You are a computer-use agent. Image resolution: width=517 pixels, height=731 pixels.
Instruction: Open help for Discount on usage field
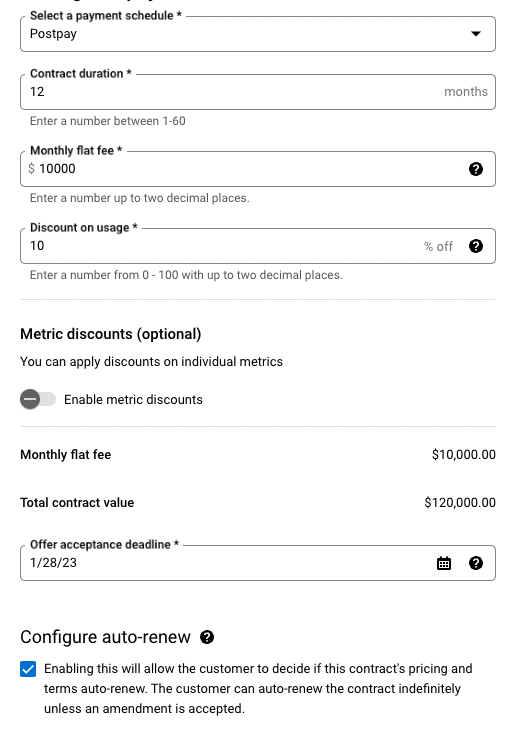[476, 246]
